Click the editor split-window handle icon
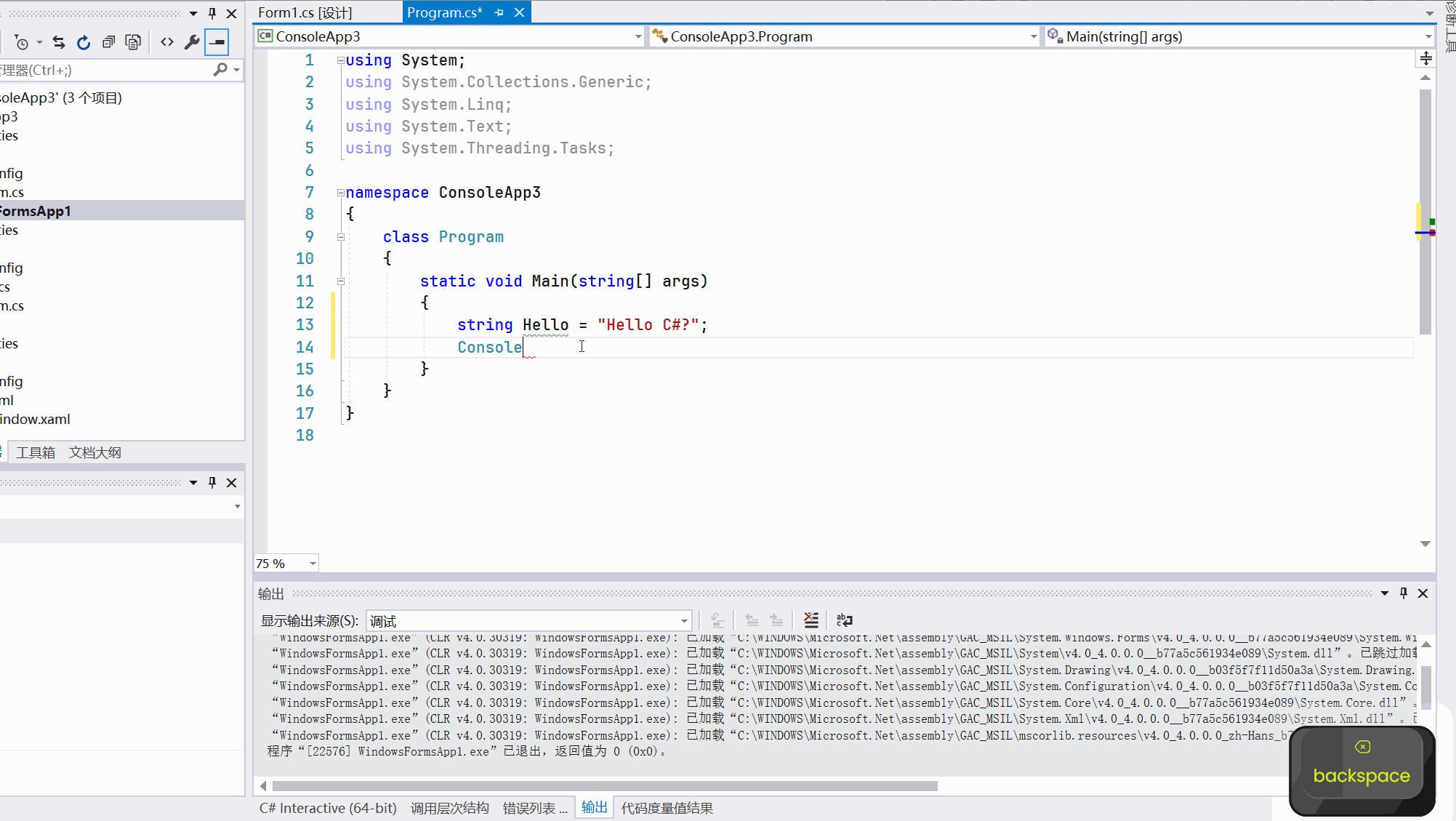 (1425, 58)
